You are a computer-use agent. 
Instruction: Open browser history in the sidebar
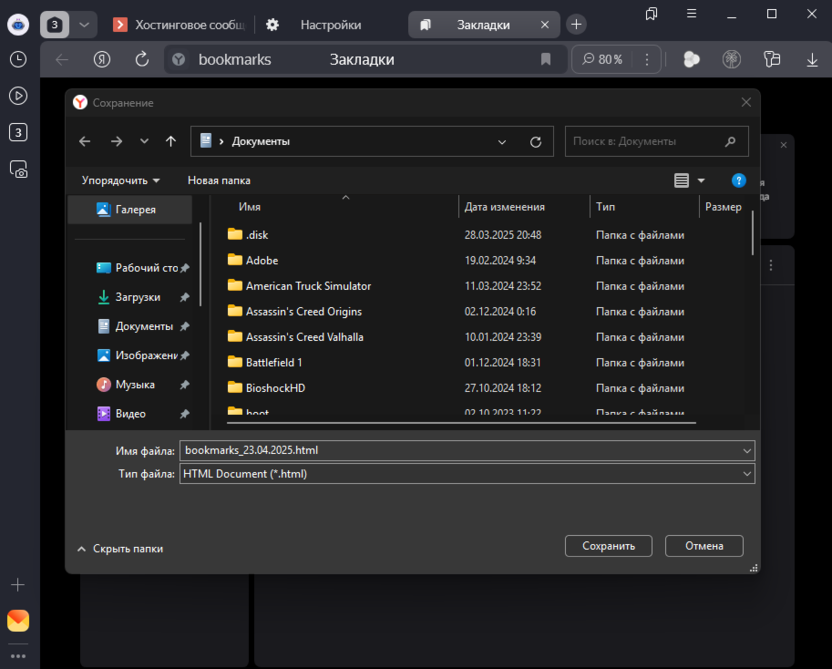(18, 60)
